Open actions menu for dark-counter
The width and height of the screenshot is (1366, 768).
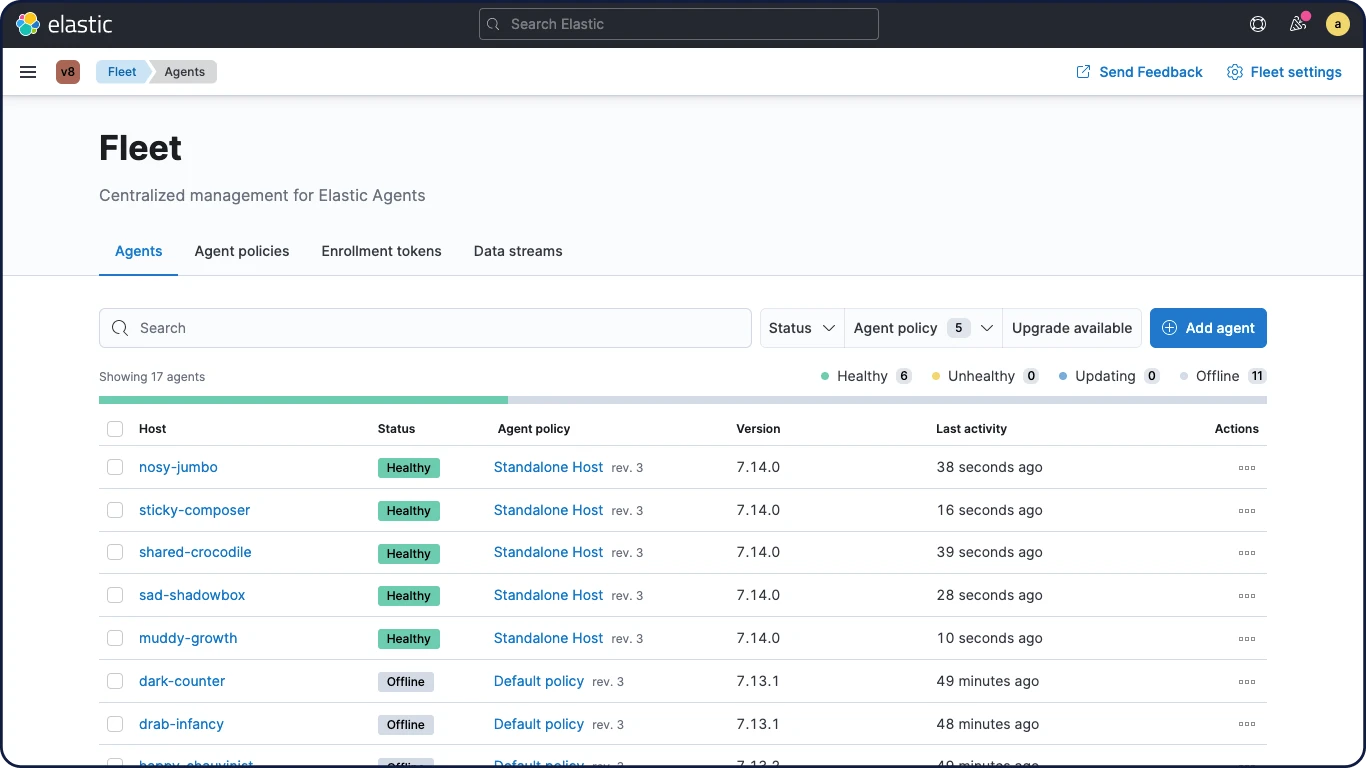(x=1246, y=682)
